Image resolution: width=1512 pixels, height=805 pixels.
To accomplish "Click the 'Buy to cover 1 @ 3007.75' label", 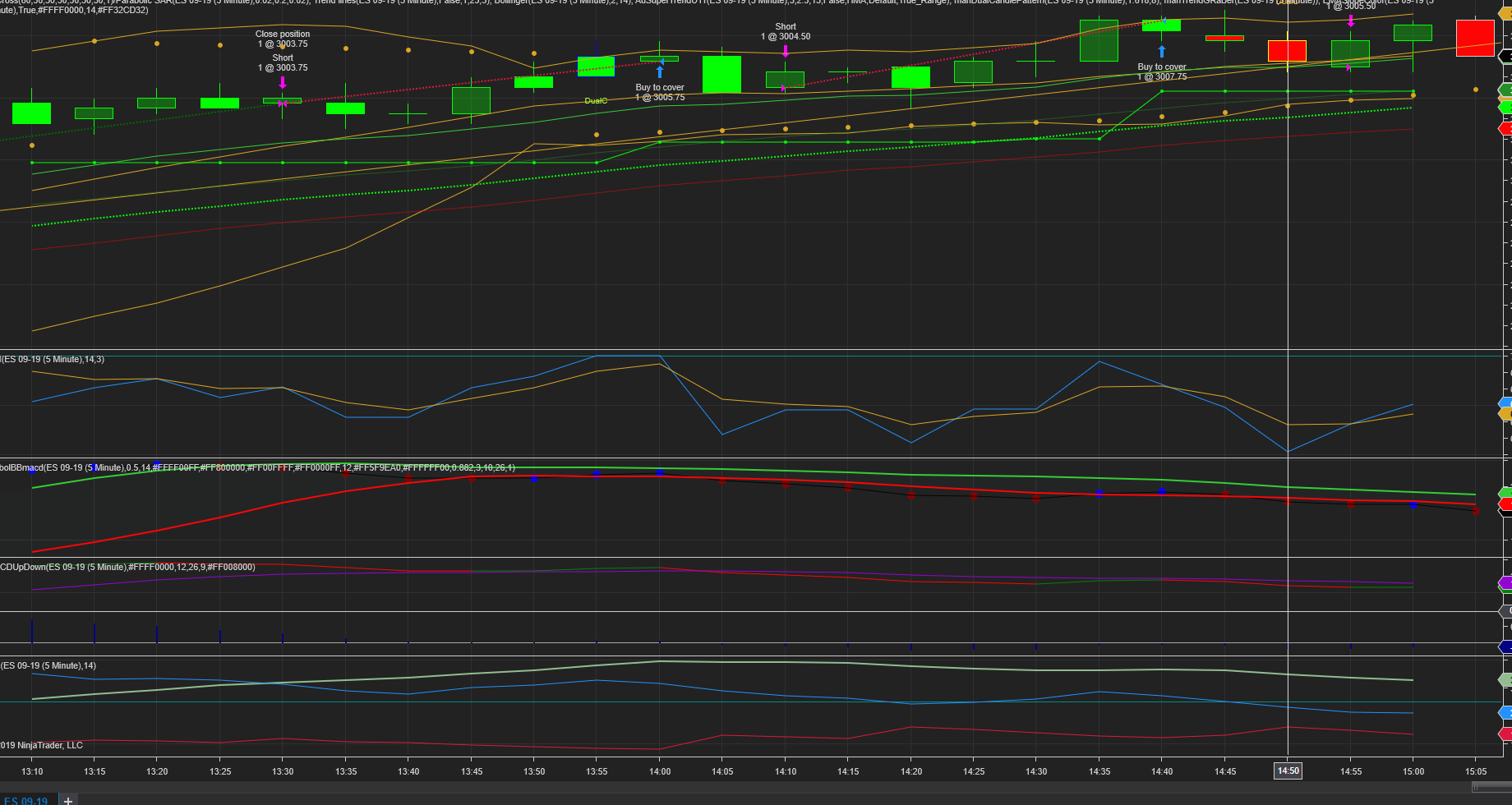I will pos(1162,71).
